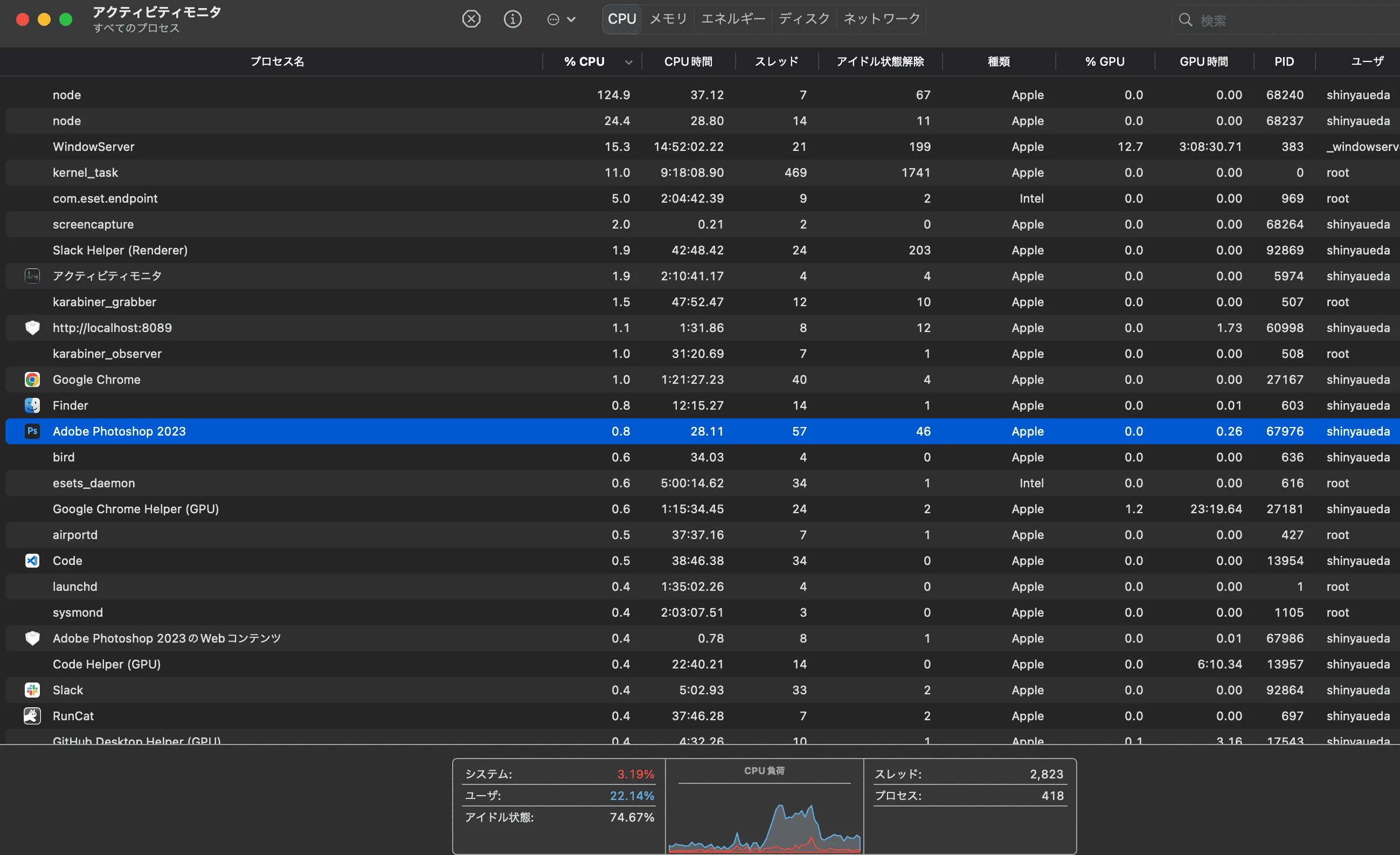Click the Code (VS Code) process icon
Image resolution: width=1400 pixels, height=855 pixels.
(x=32, y=561)
